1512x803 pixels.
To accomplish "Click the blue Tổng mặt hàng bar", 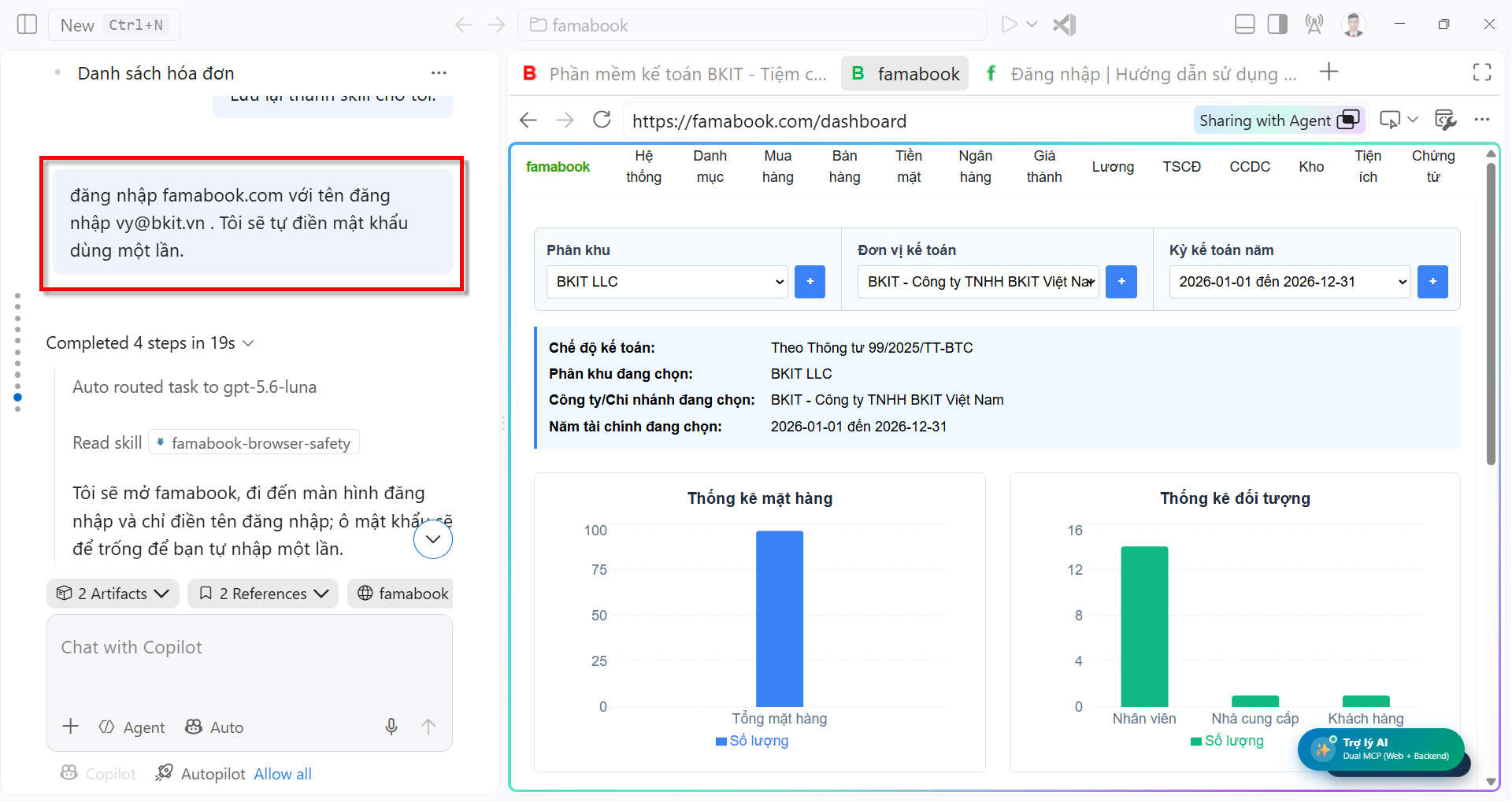I will click(x=780, y=619).
